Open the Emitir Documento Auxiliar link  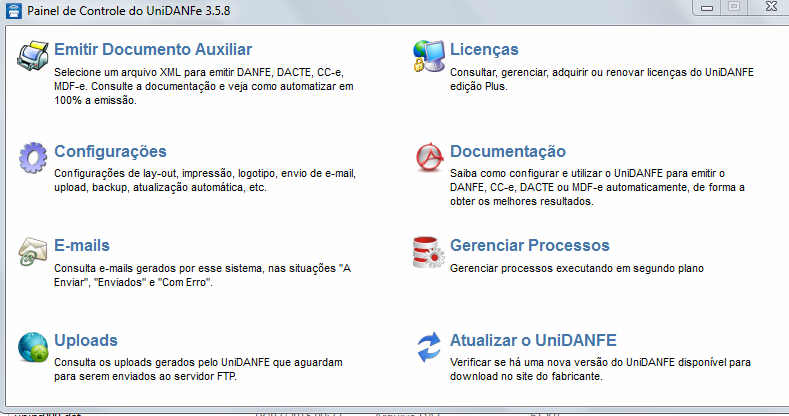[x=153, y=49]
